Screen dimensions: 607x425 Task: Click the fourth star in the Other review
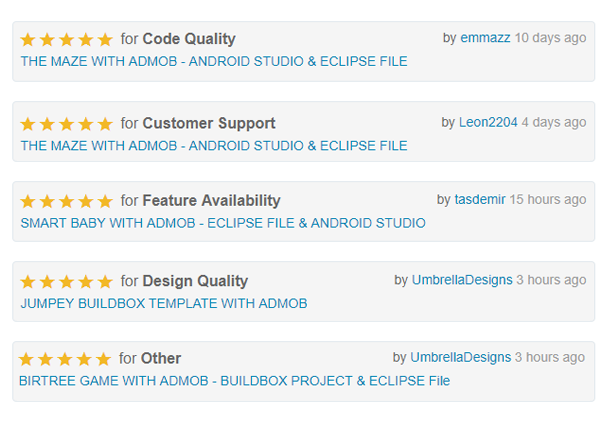tap(83, 359)
